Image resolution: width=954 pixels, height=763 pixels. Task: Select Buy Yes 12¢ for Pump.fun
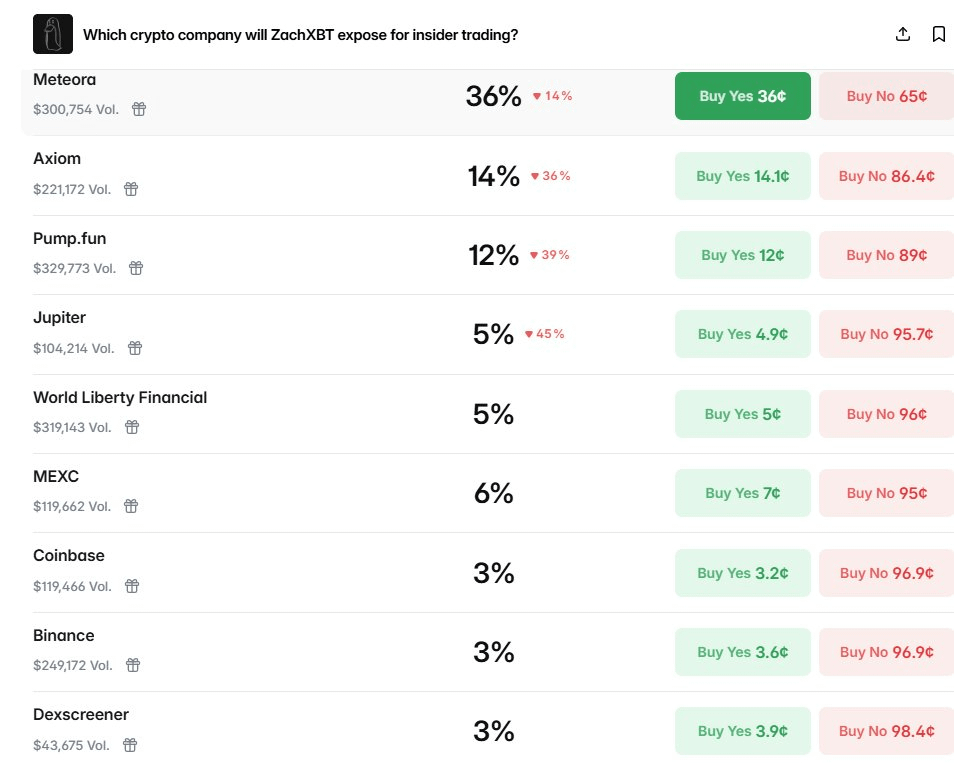[x=742, y=255]
